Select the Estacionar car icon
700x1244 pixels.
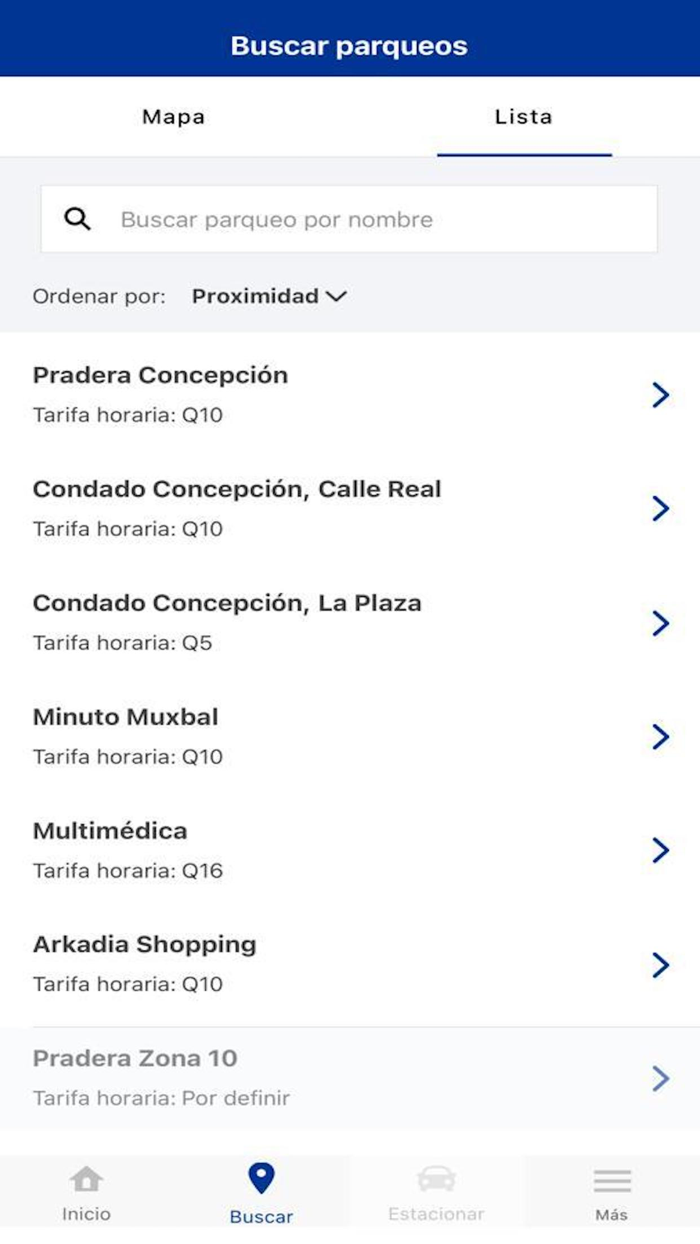click(437, 1181)
